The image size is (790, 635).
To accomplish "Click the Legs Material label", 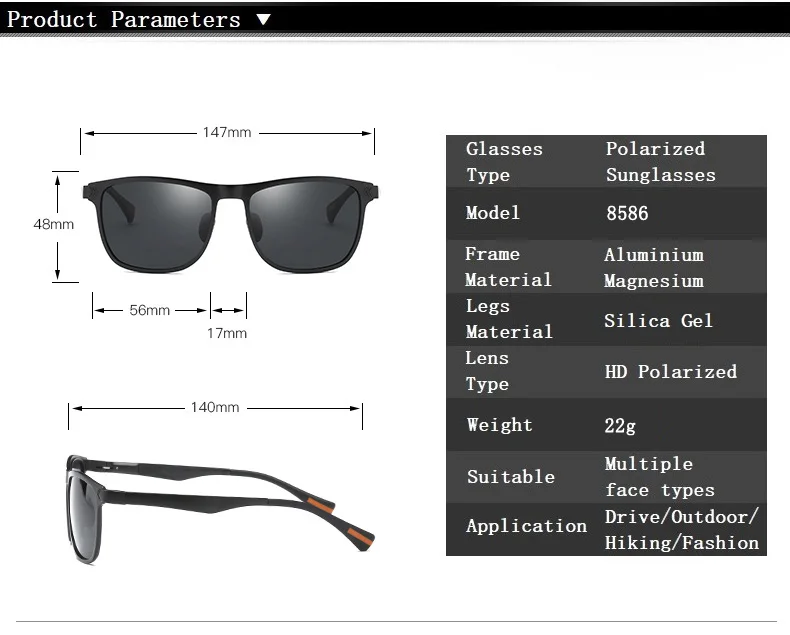I will 509,319.
